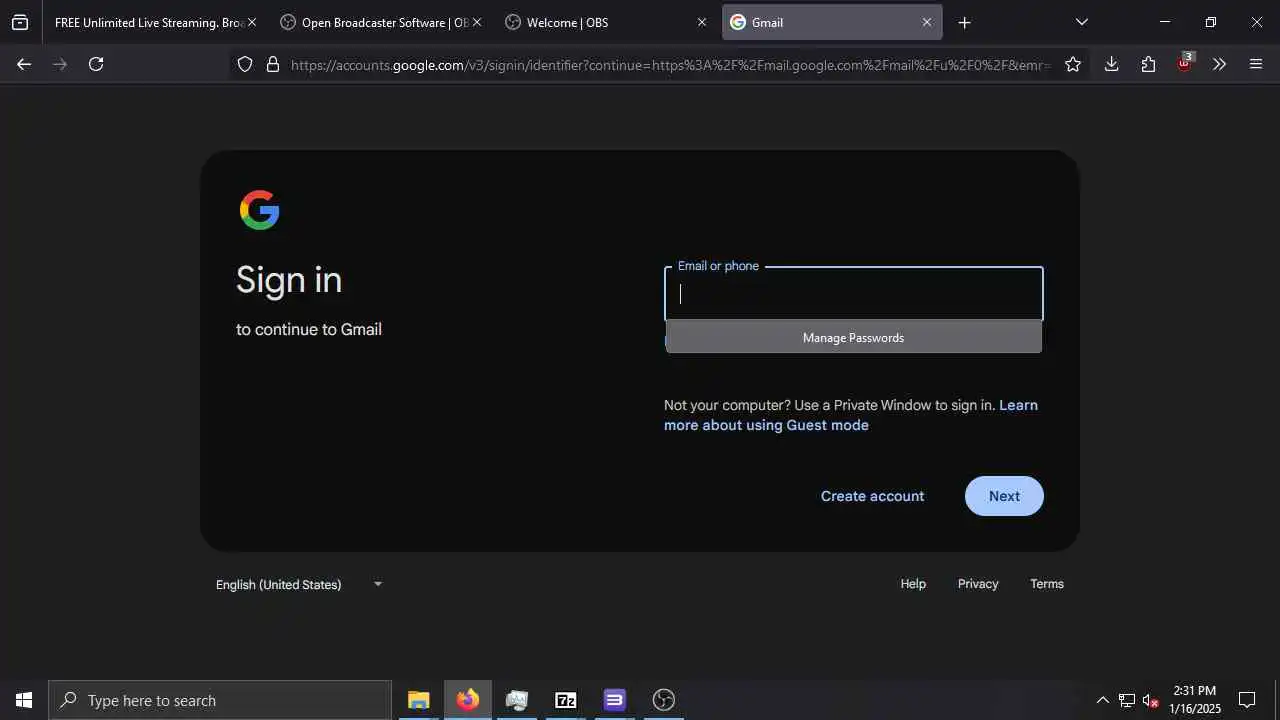Focus the Email or phone field
1280x720 pixels.
[x=854, y=293]
